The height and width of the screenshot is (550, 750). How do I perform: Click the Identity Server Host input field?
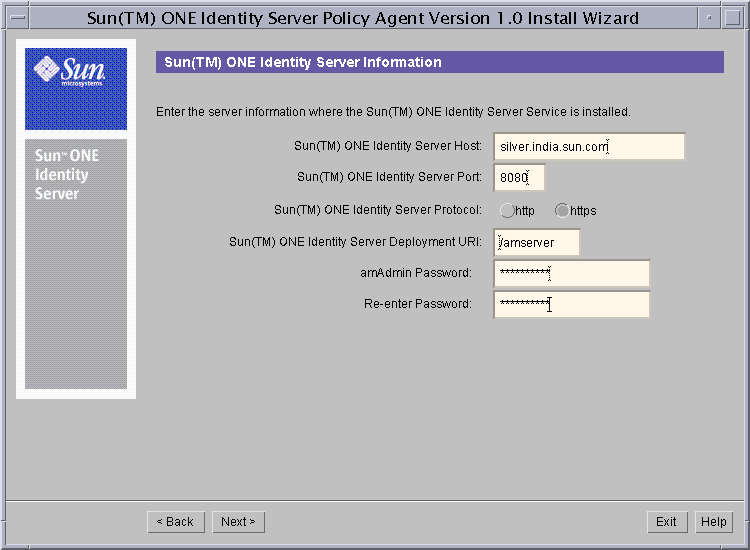coord(589,146)
